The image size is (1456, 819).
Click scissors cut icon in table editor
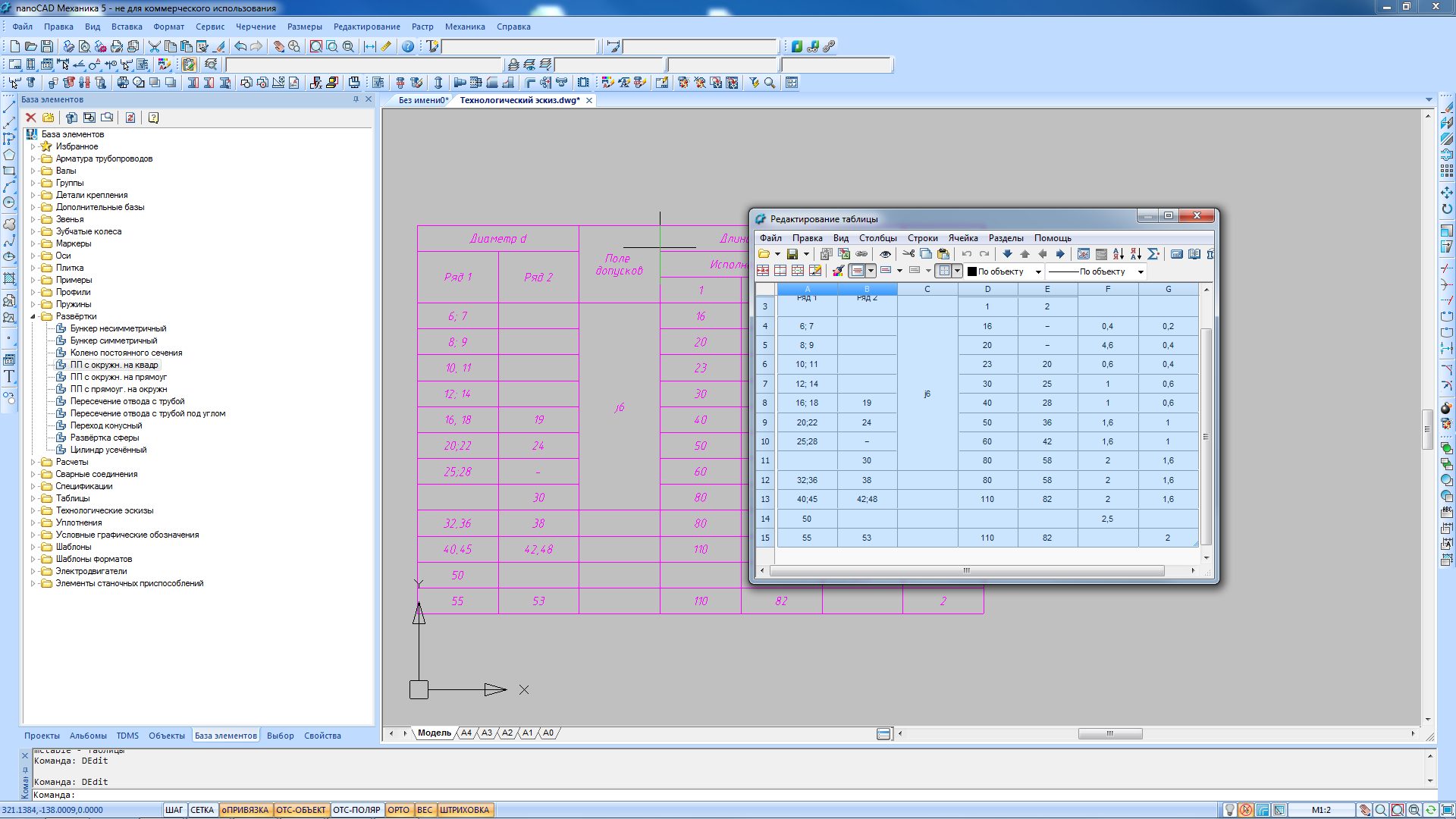[x=908, y=254]
